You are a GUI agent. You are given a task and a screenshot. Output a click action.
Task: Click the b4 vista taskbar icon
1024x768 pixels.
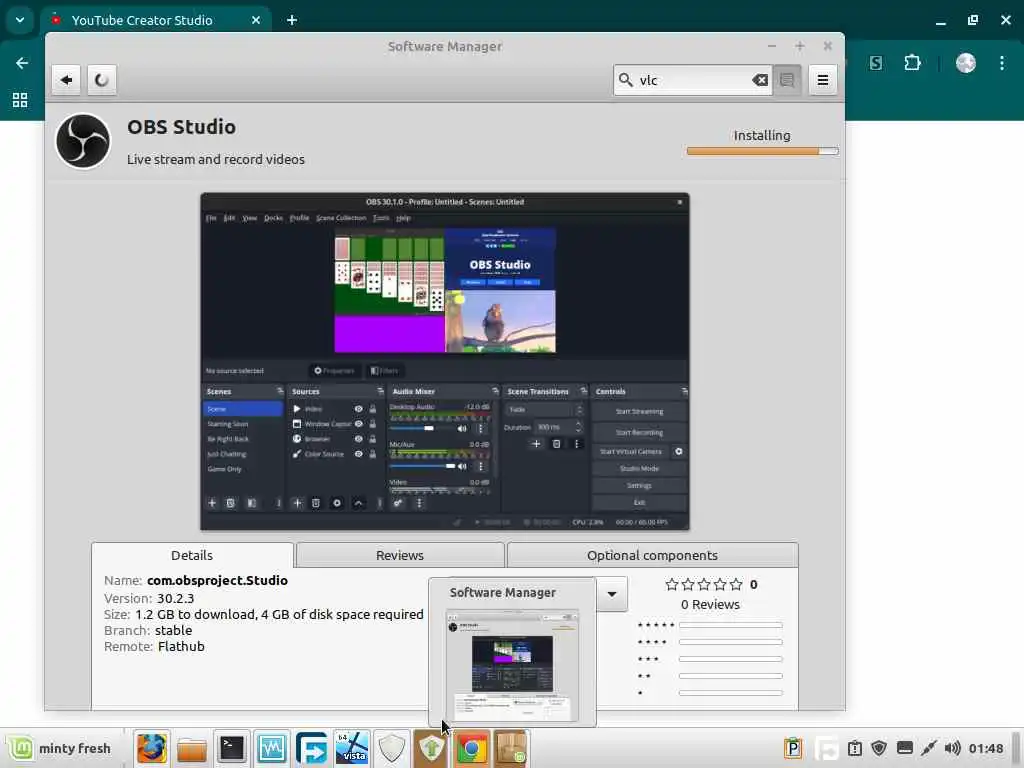click(351, 748)
